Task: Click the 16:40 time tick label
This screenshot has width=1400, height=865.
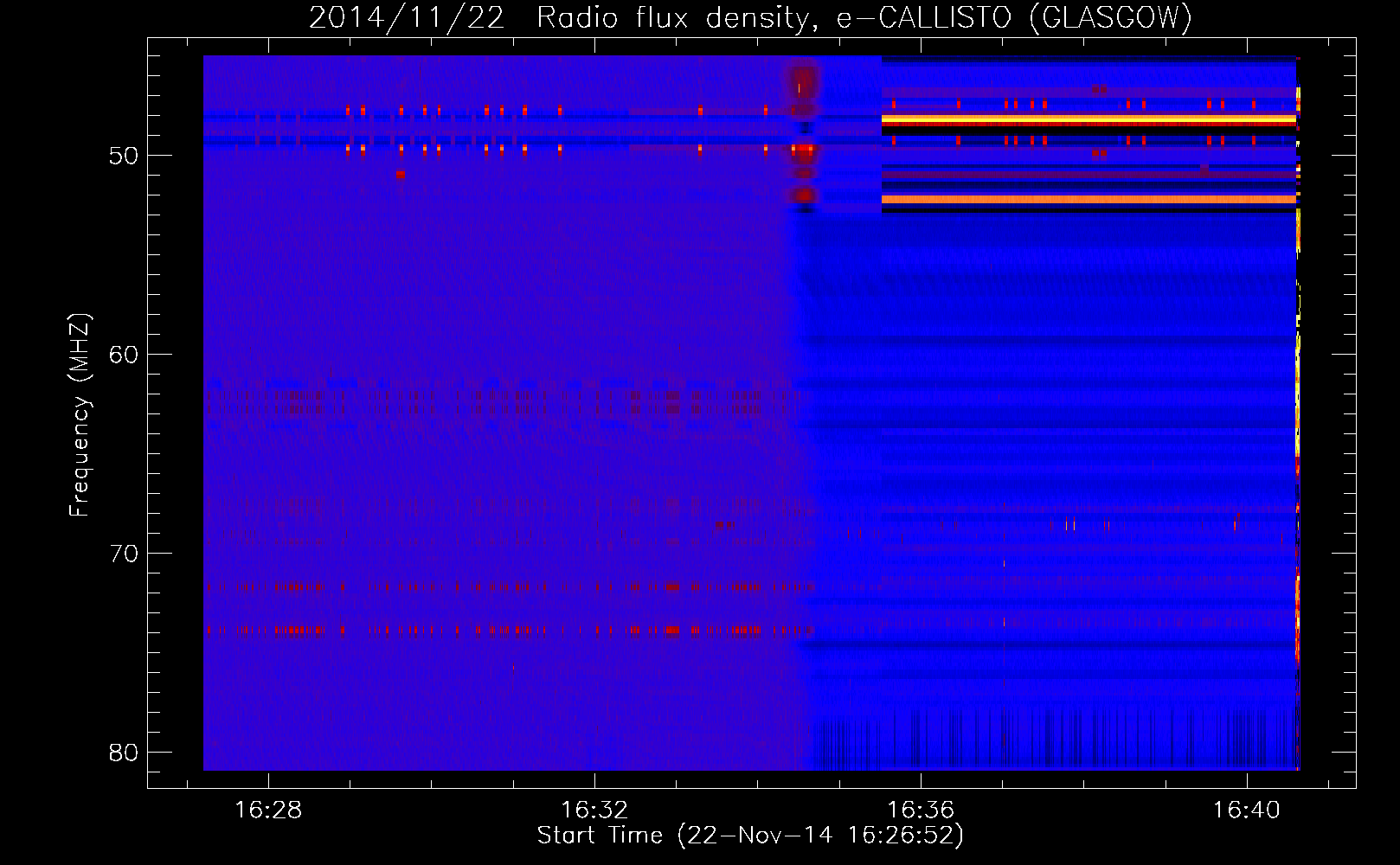Action: 1247,810
